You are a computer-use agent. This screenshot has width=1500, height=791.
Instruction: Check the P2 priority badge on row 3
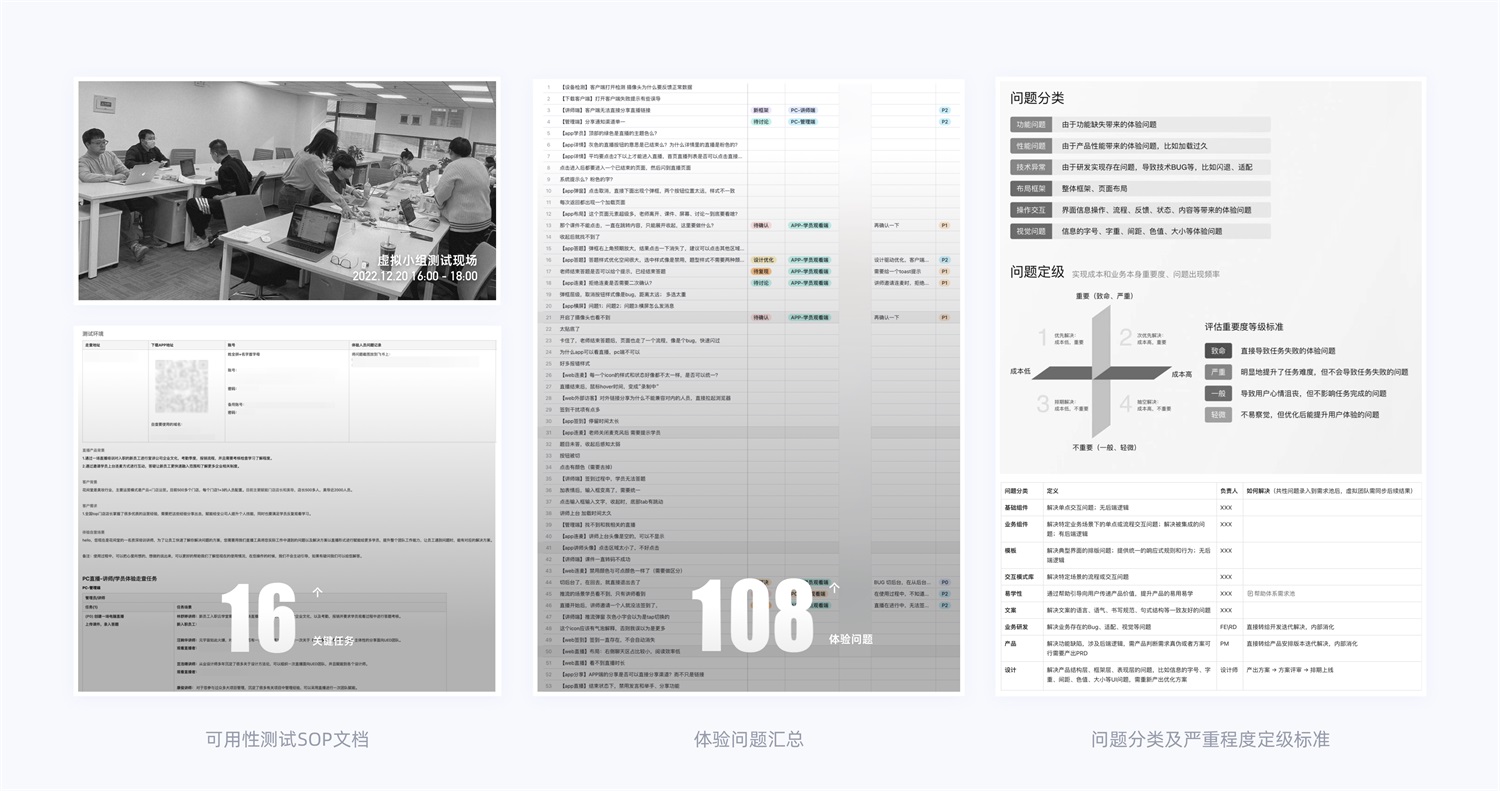pyautogui.click(x=946, y=110)
